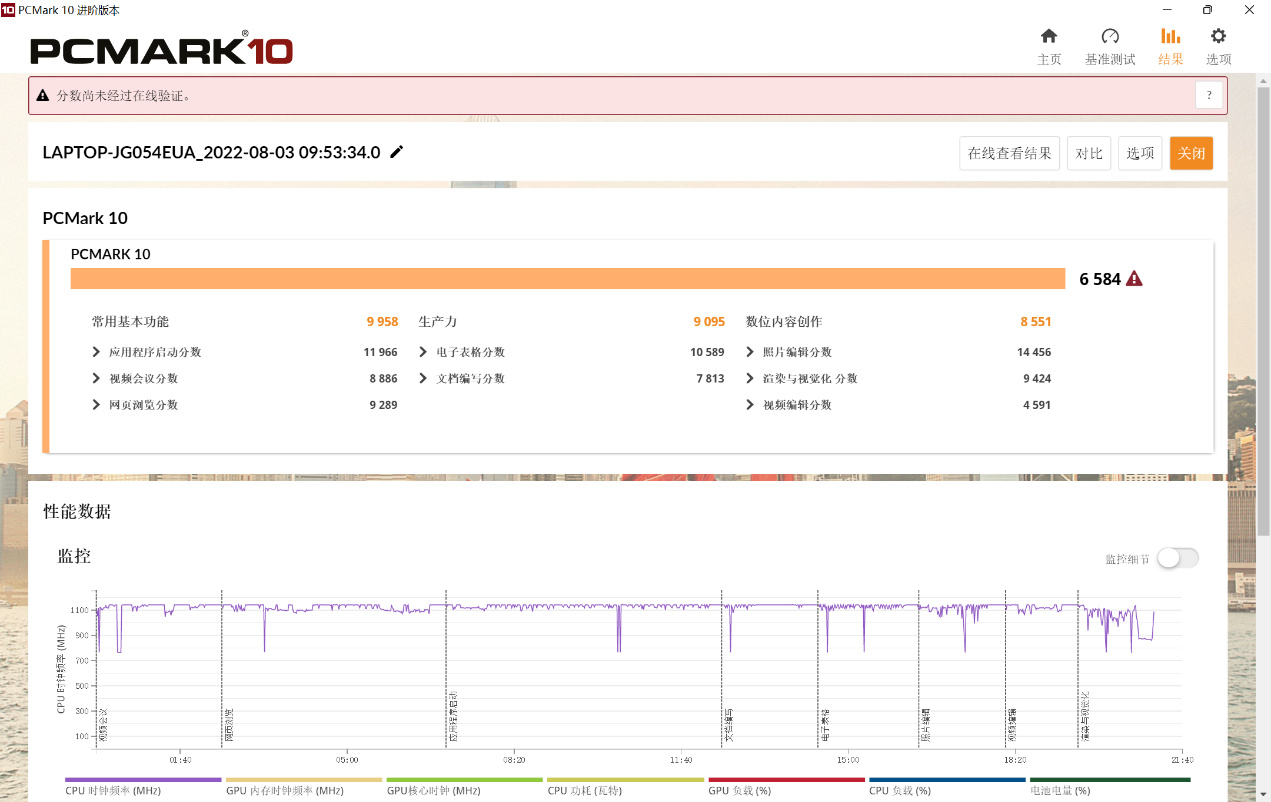Click the value 4 591
1271x802 pixels.
1037,405
